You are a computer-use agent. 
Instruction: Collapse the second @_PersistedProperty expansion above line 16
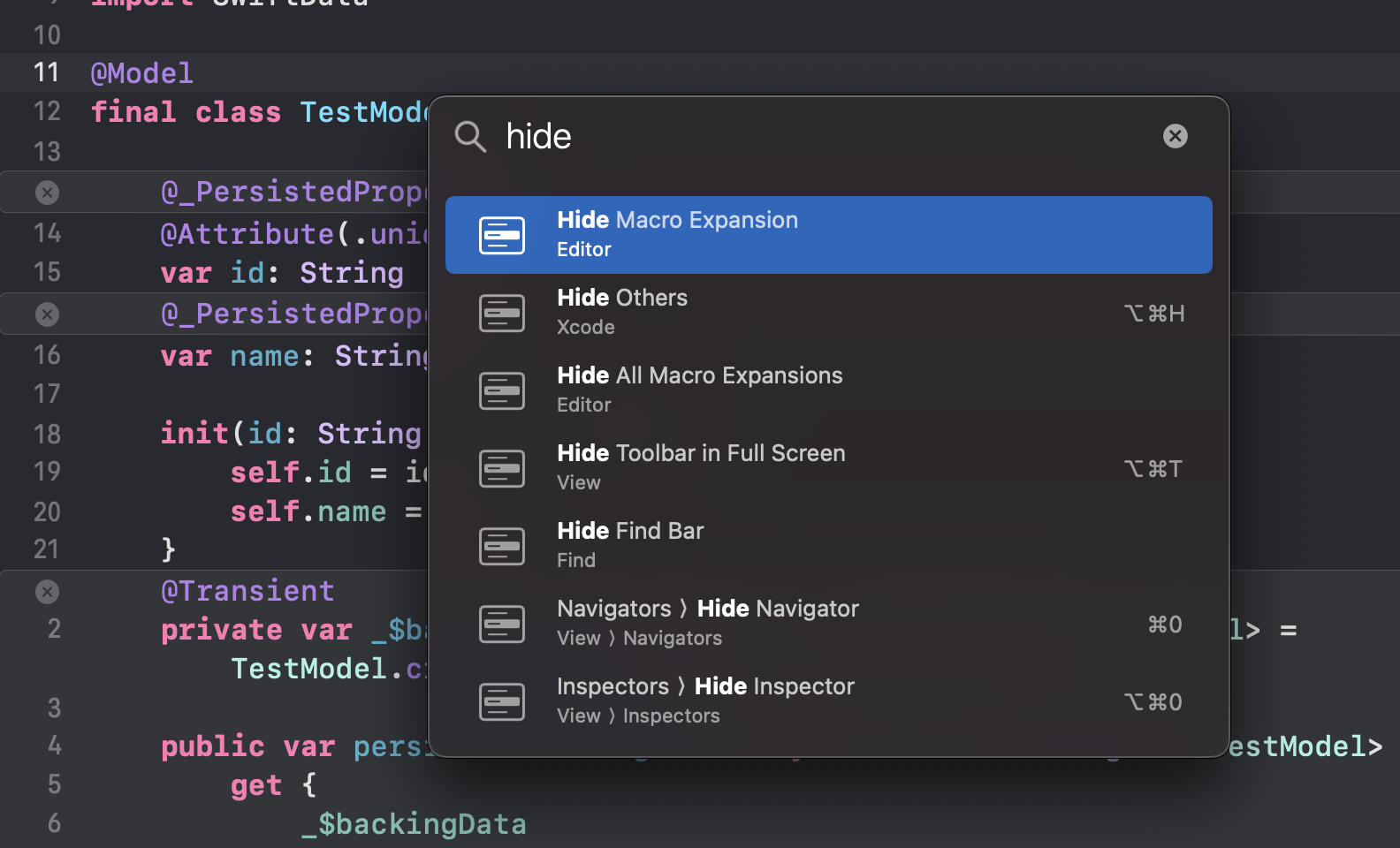tap(48, 314)
